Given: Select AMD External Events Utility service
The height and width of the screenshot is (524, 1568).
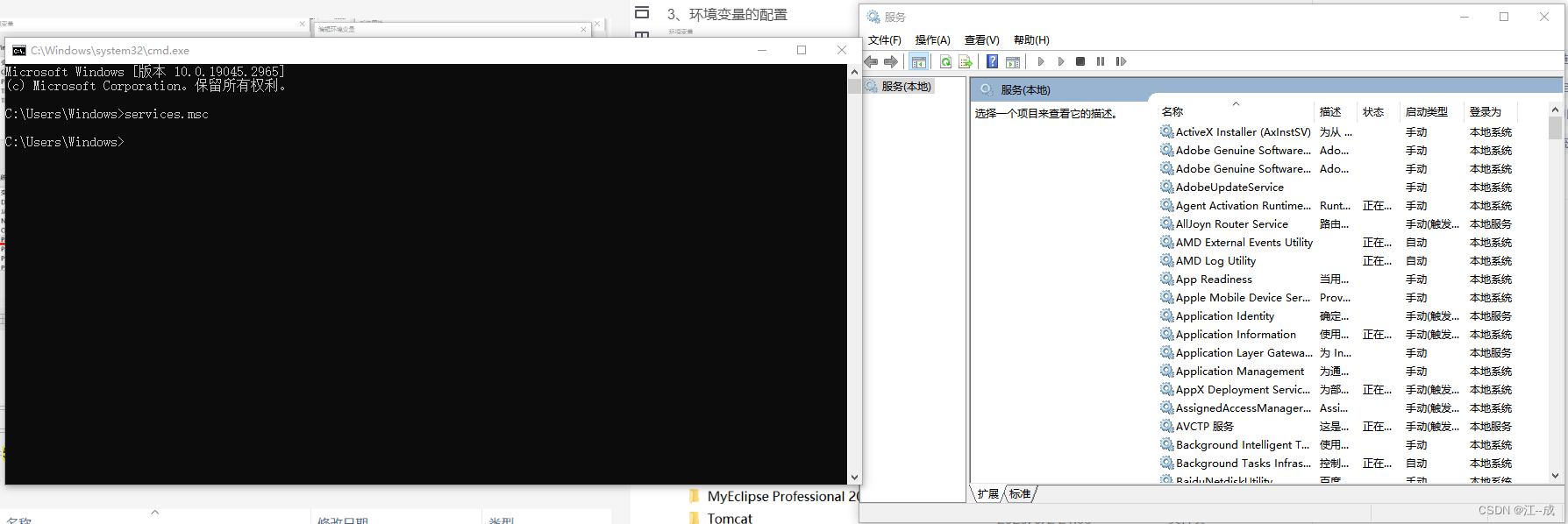Looking at the screenshot, I should pyautogui.click(x=1336, y=242).
